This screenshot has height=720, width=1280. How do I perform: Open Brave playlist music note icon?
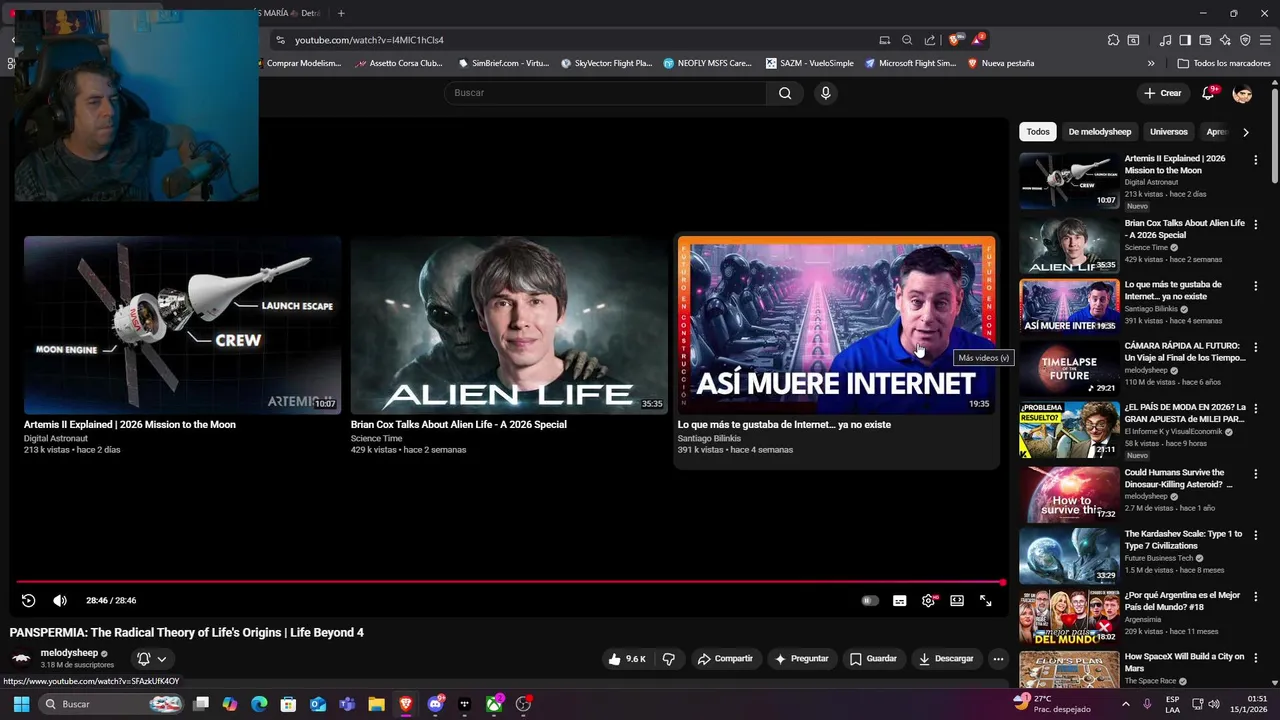(x=1165, y=40)
